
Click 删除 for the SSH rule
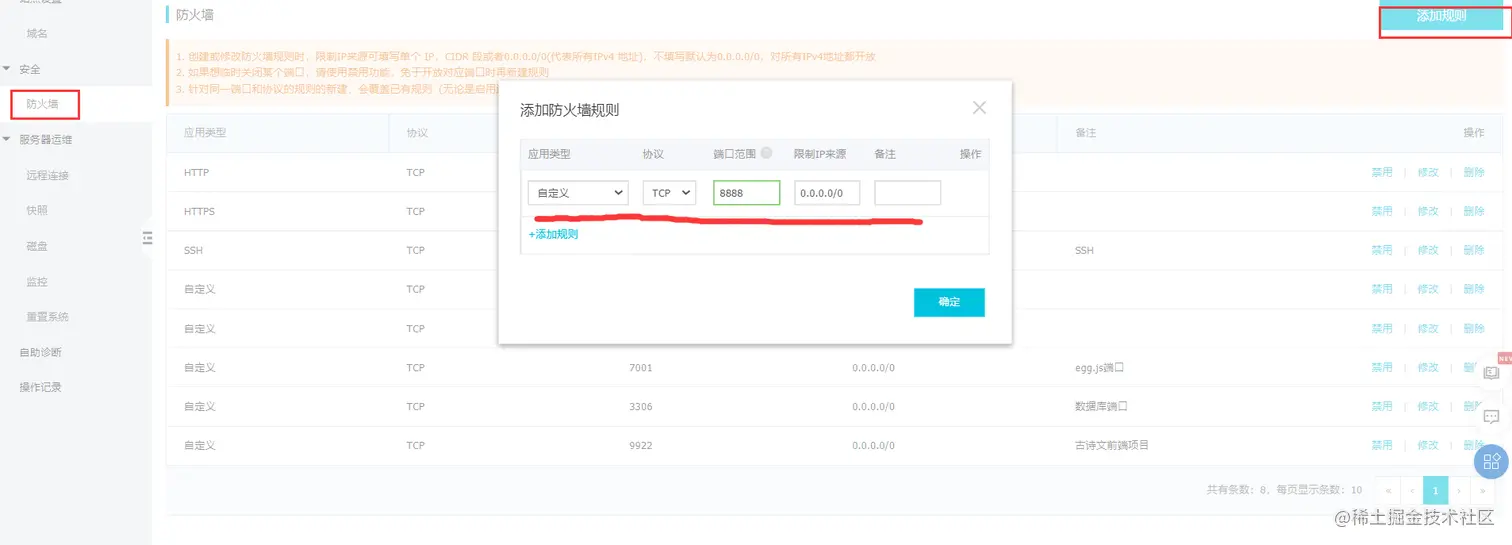[1474, 250]
